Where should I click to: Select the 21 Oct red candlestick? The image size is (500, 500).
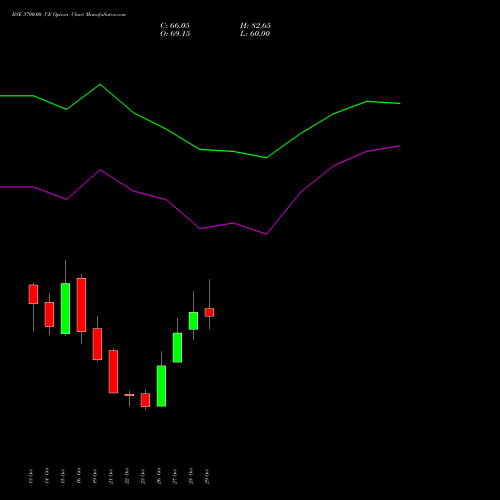coord(113,372)
